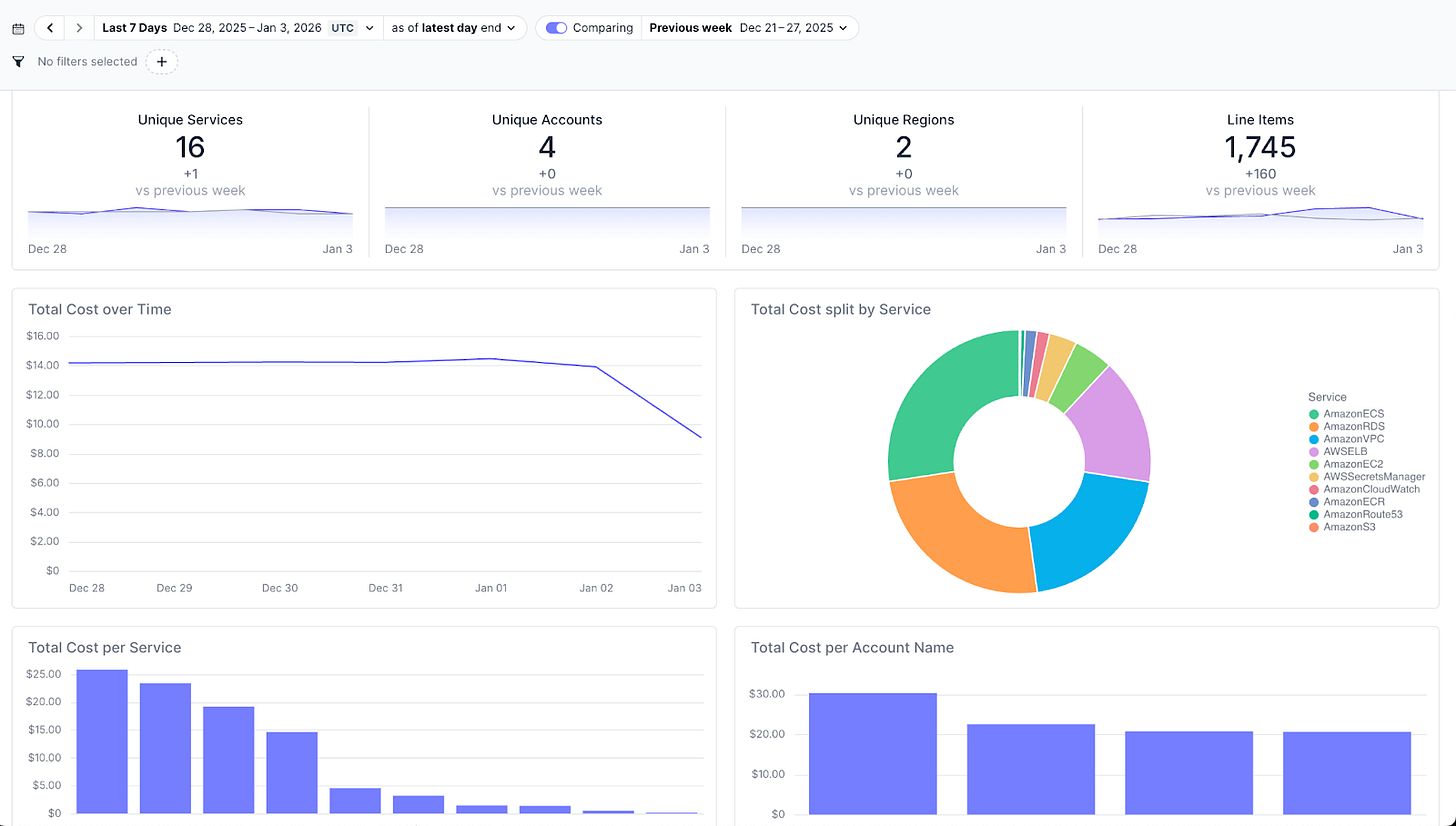Image resolution: width=1456 pixels, height=826 pixels.
Task: Click tallest bar in Cost per Account Name
Action: coord(873,753)
